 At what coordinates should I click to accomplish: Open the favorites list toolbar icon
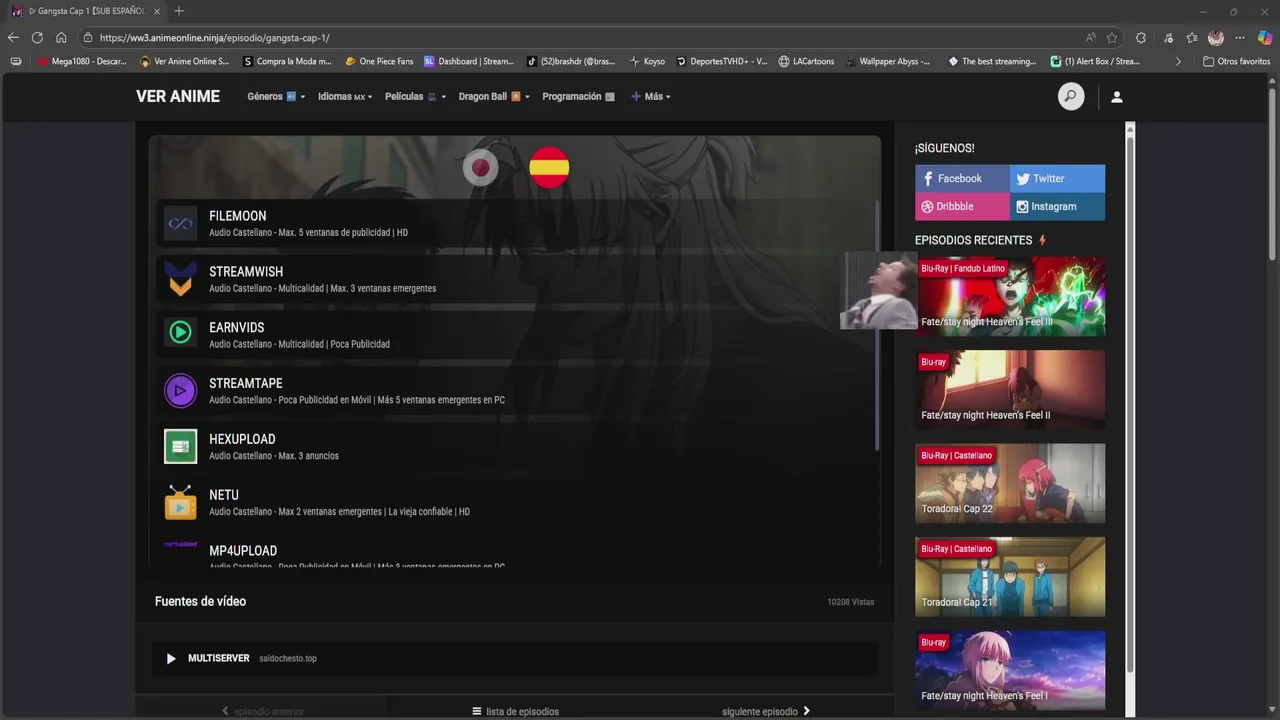[x=1192, y=37]
